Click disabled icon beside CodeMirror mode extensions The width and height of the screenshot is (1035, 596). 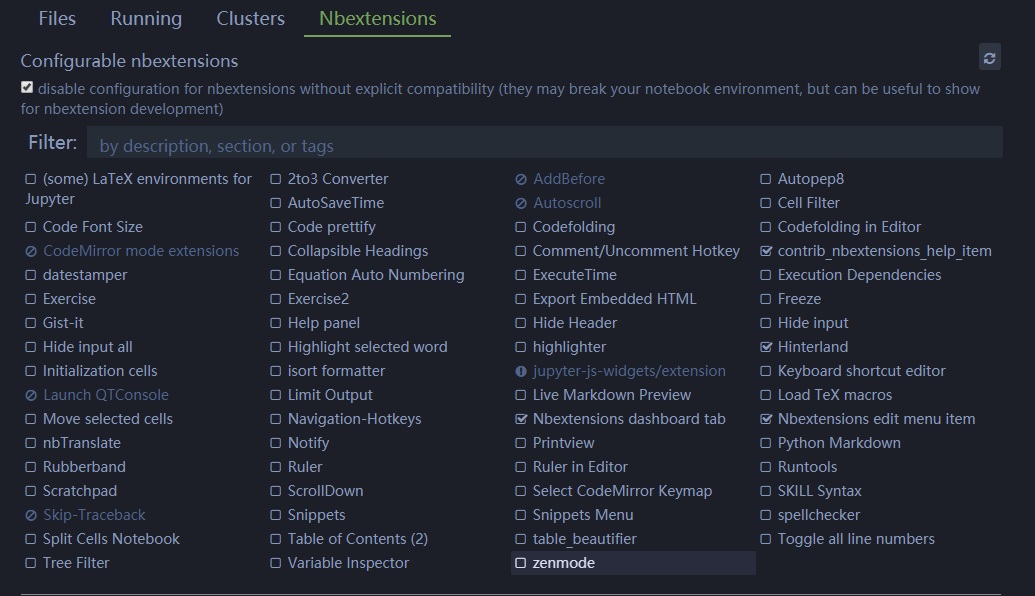click(31, 251)
